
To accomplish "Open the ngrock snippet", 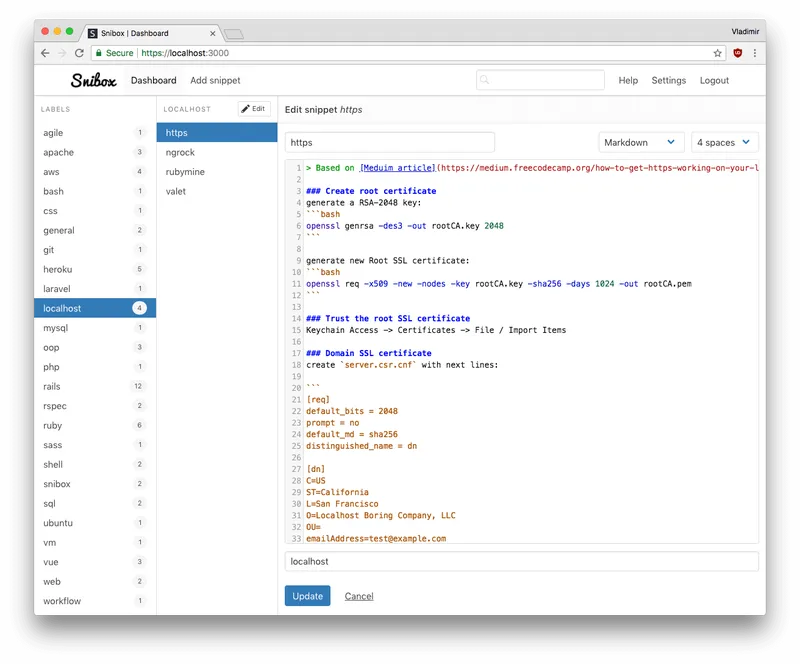I will click(x=217, y=152).
